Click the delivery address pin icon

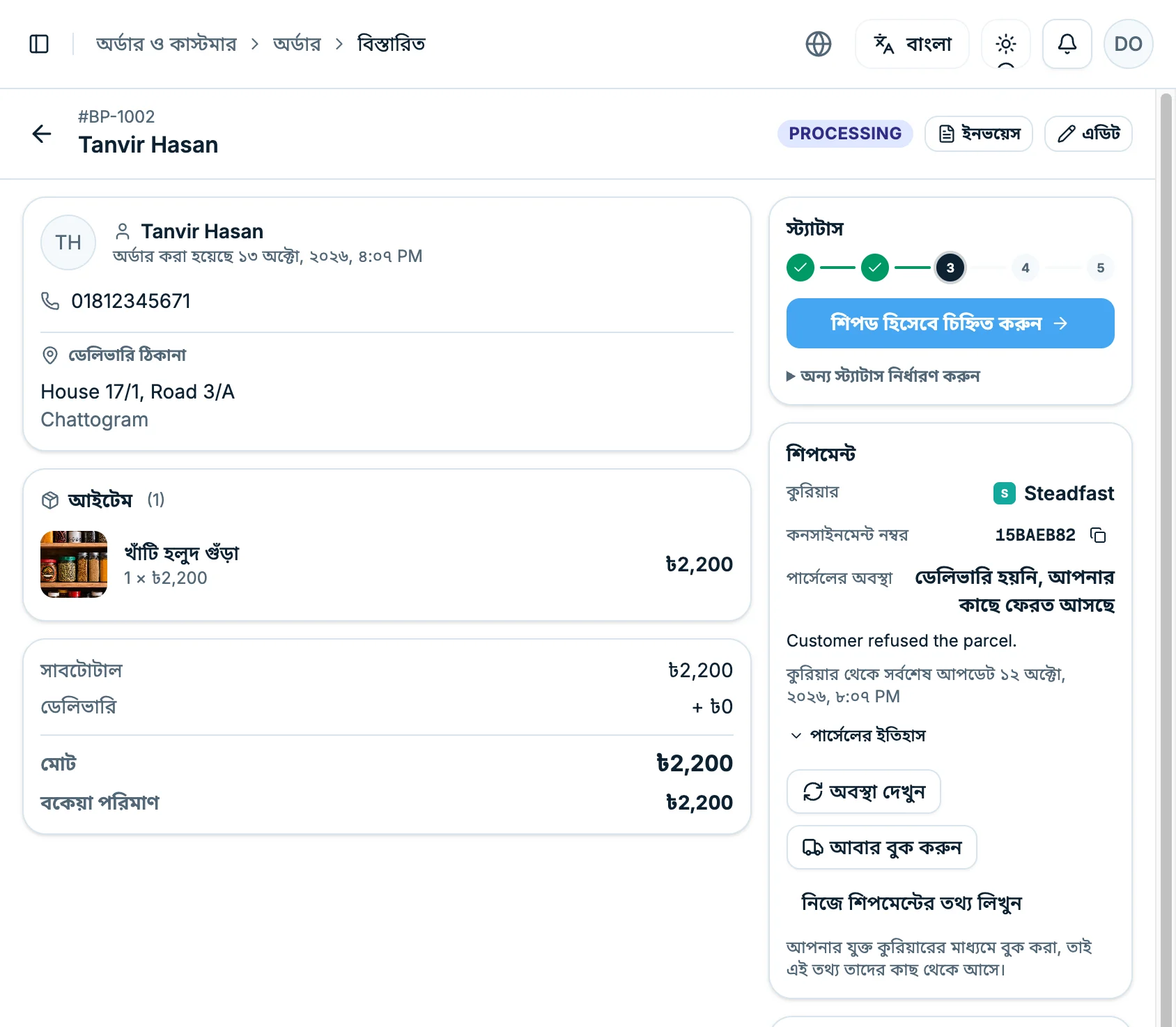click(50, 355)
